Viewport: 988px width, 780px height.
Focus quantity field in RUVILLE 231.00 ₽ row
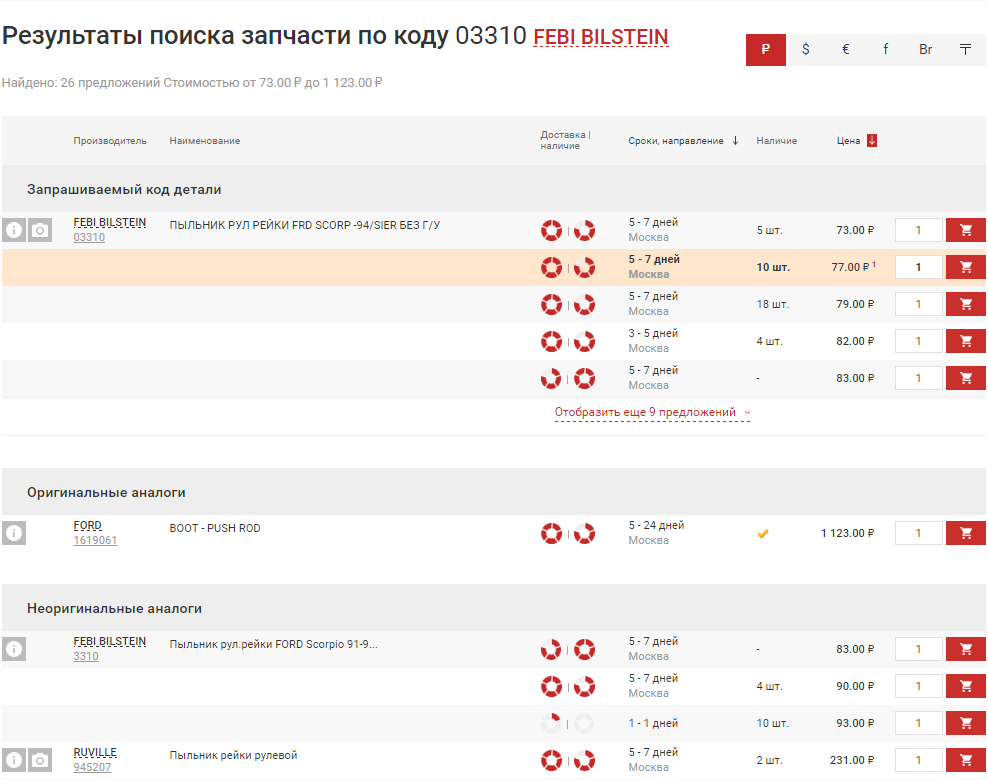[919, 760]
